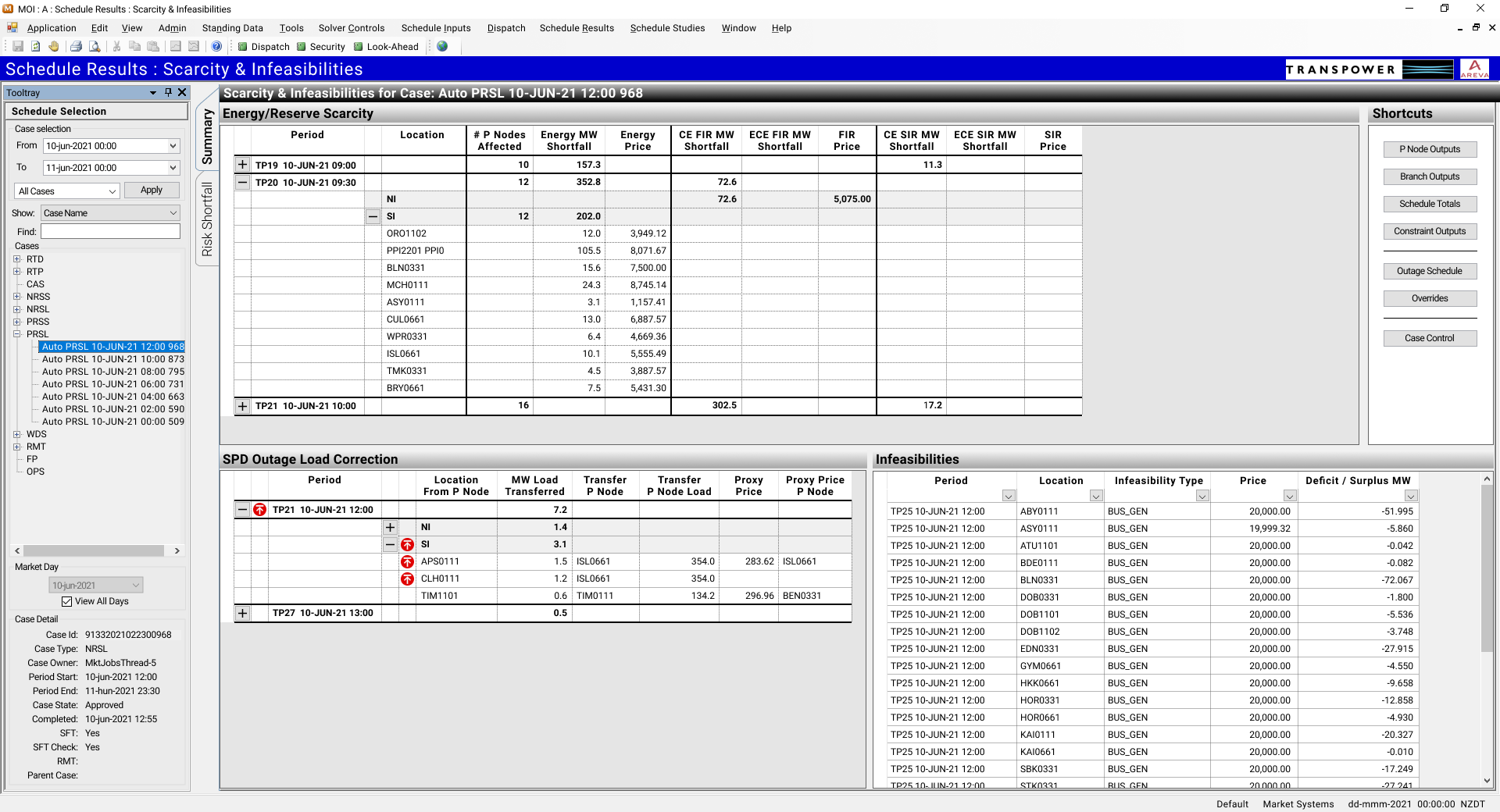
Task: Pin the Tooltray panel
Action: pos(168,92)
